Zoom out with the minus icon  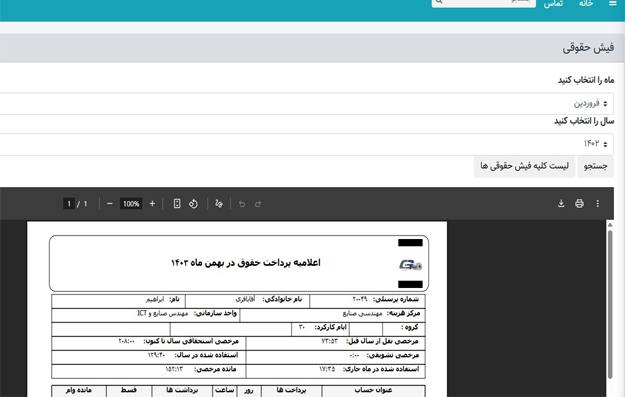[110, 204]
